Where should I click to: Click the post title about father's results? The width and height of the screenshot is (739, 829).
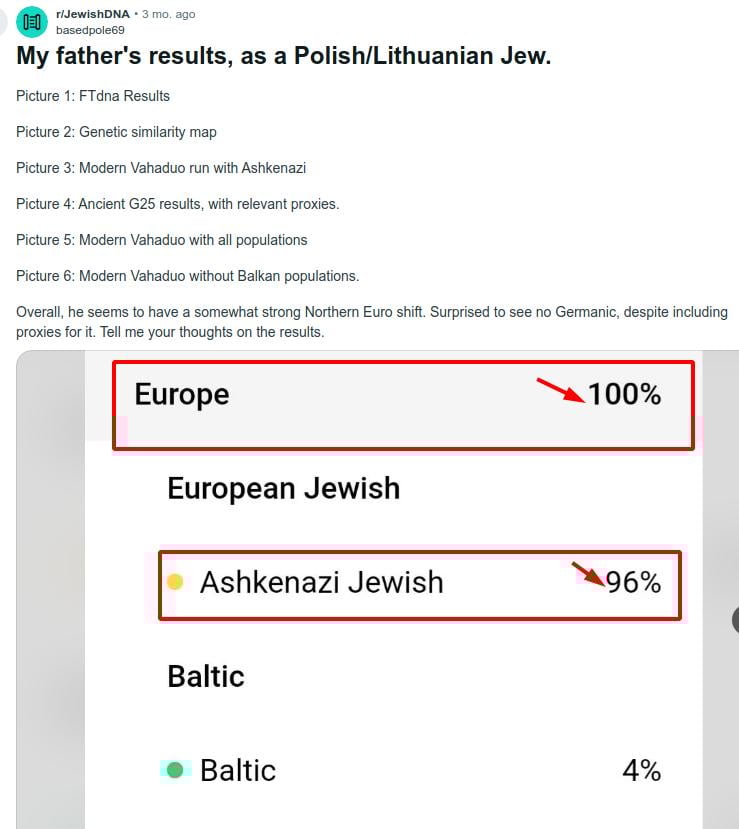tap(284, 56)
